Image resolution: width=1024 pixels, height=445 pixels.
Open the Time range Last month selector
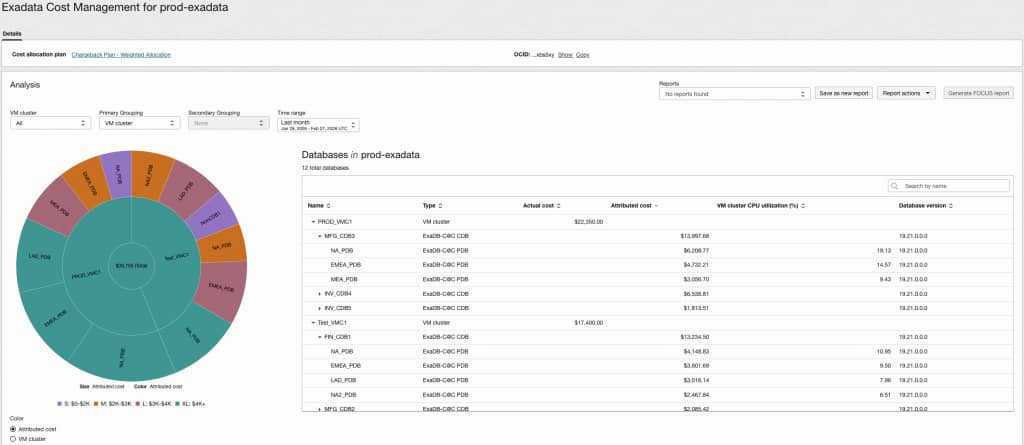coord(318,125)
